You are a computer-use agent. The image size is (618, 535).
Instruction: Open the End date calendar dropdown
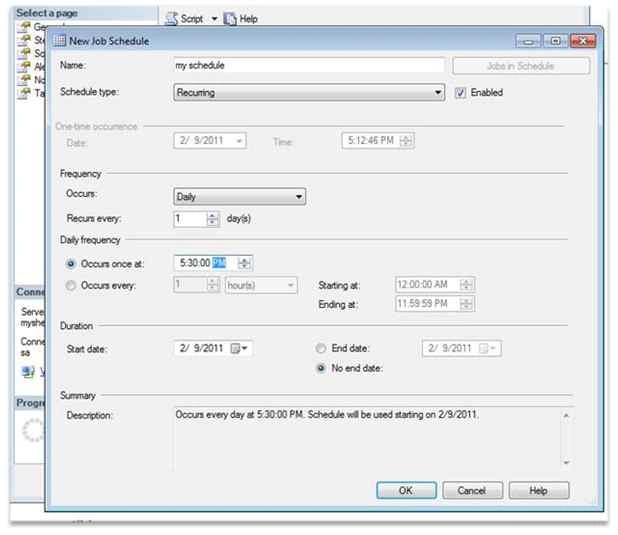coord(487,348)
